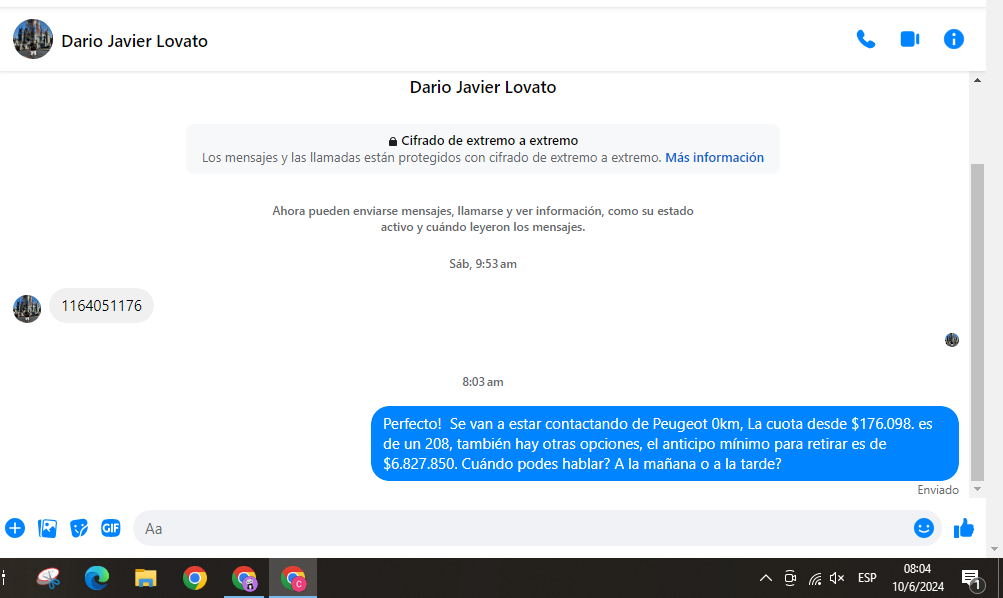Click the Enviado status text
Viewport: 1003px width, 598px height.
(938, 490)
